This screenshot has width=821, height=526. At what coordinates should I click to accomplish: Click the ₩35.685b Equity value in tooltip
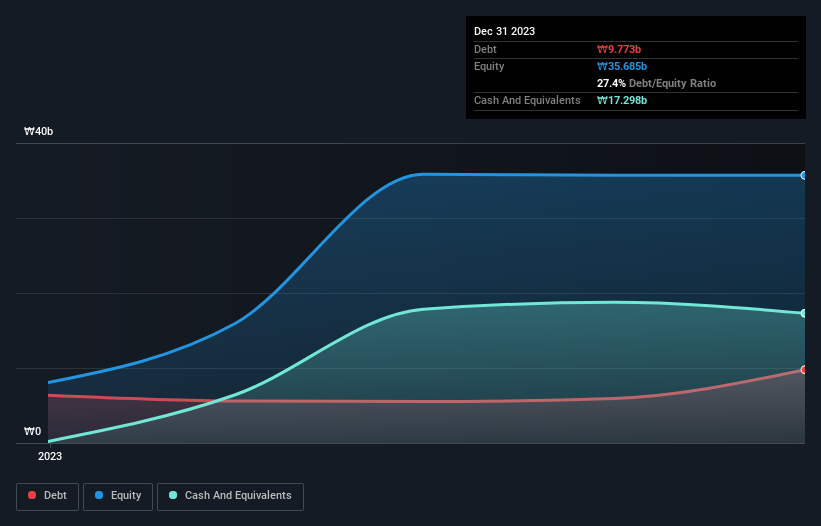point(622,66)
